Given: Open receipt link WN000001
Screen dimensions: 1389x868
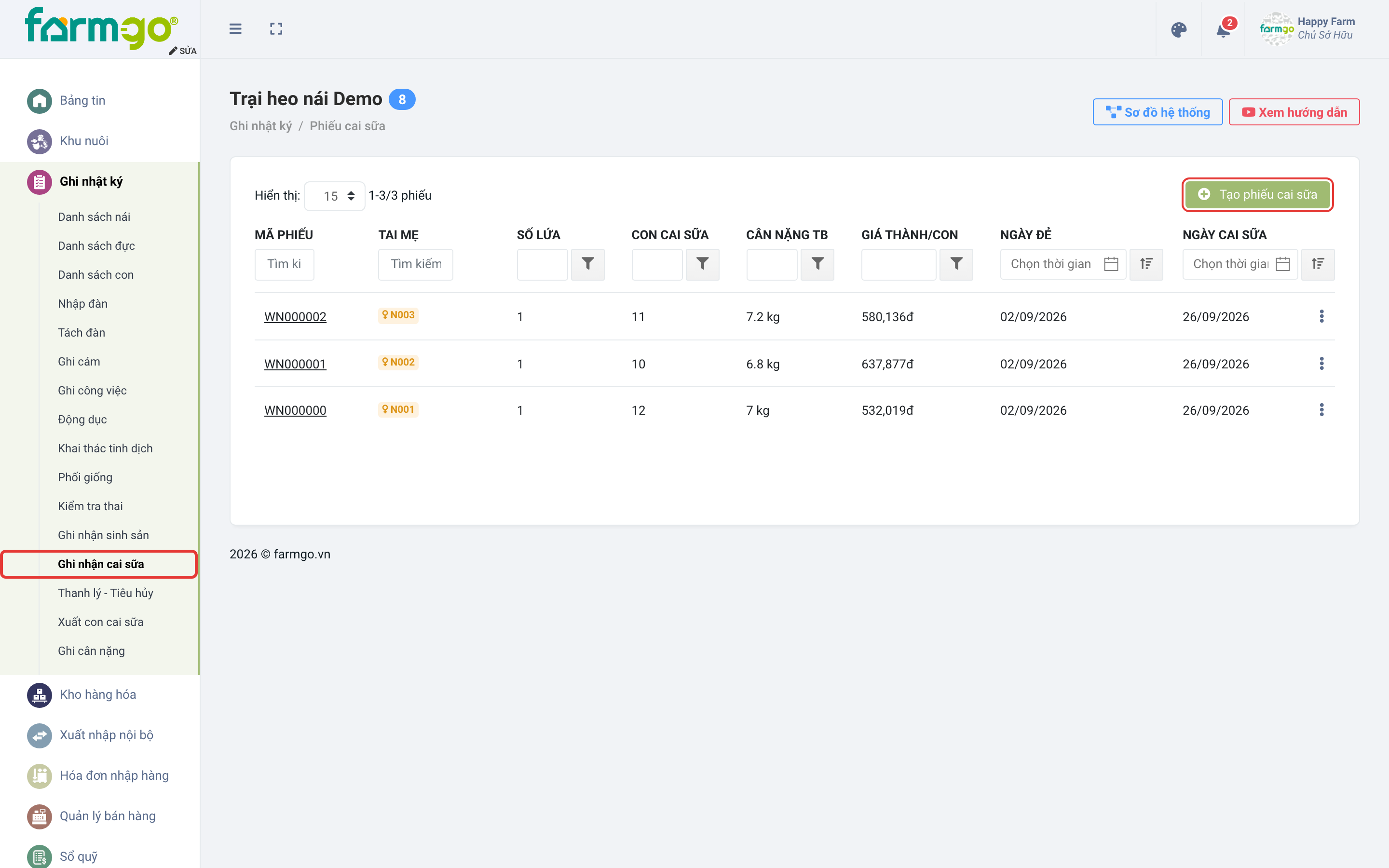Looking at the screenshot, I should coord(295,364).
